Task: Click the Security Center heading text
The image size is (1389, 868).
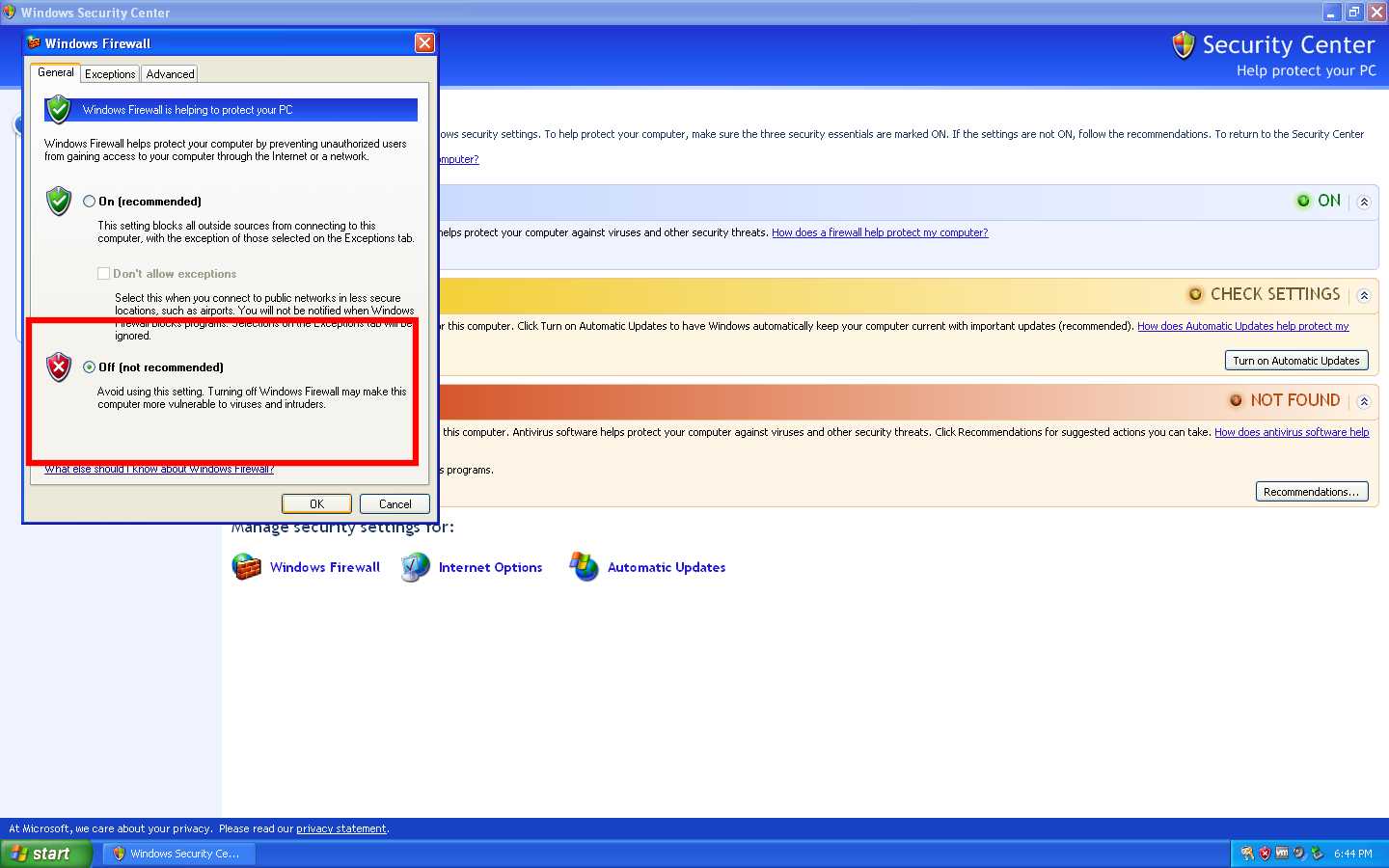Action: [1289, 45]
